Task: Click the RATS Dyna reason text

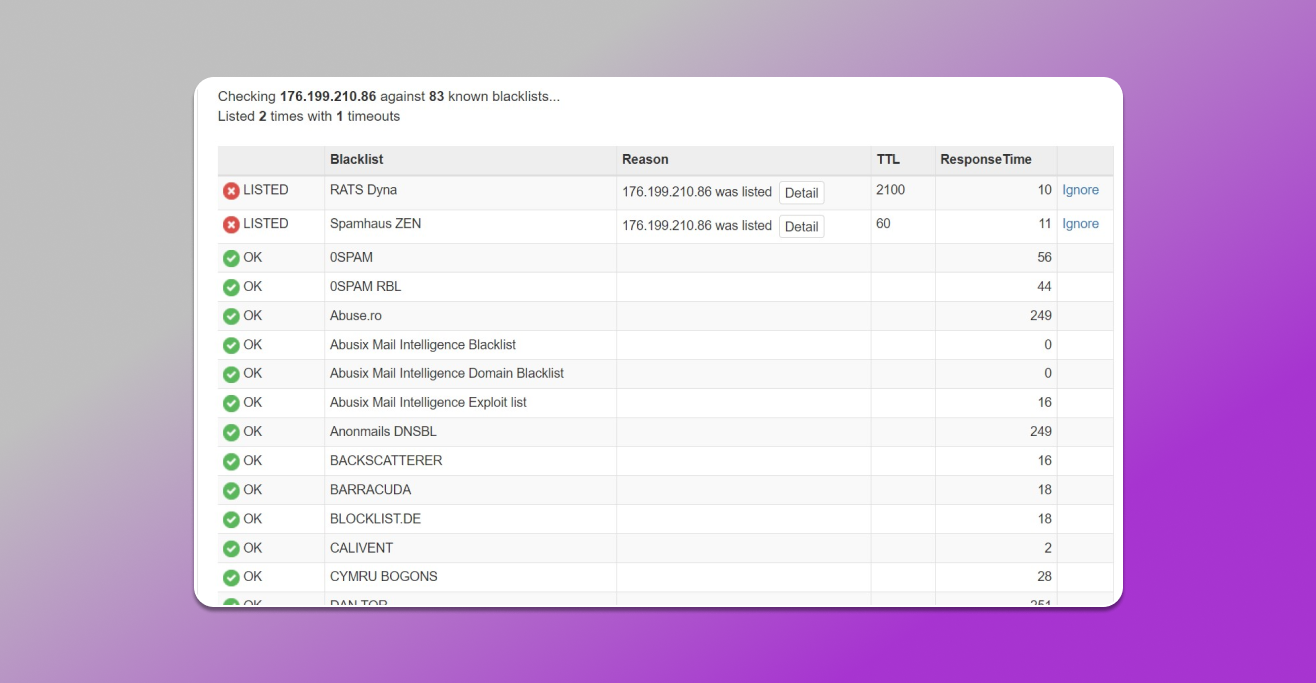Action: pos(697,192)
